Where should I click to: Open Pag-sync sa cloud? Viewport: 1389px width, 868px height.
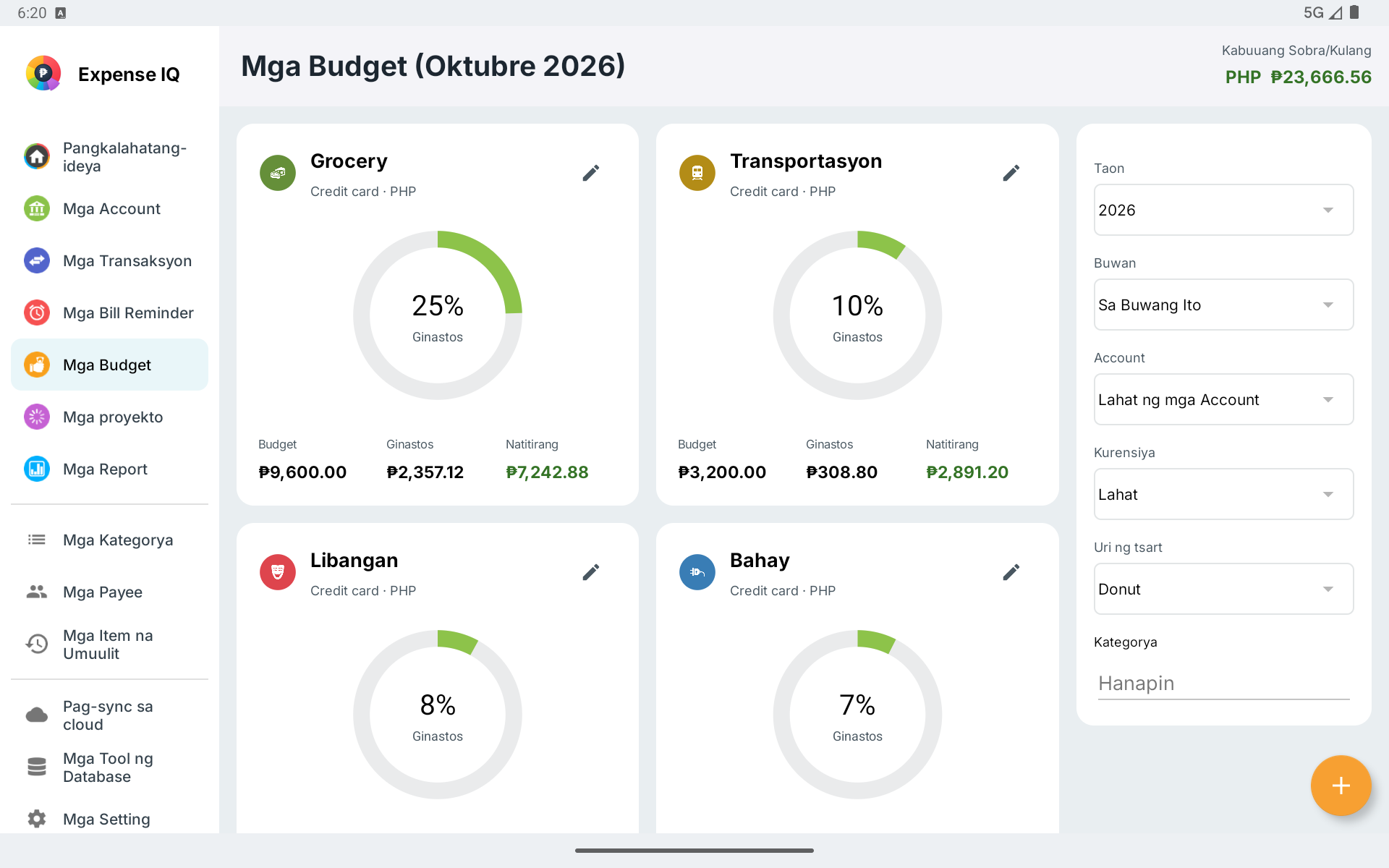point(109,715)
